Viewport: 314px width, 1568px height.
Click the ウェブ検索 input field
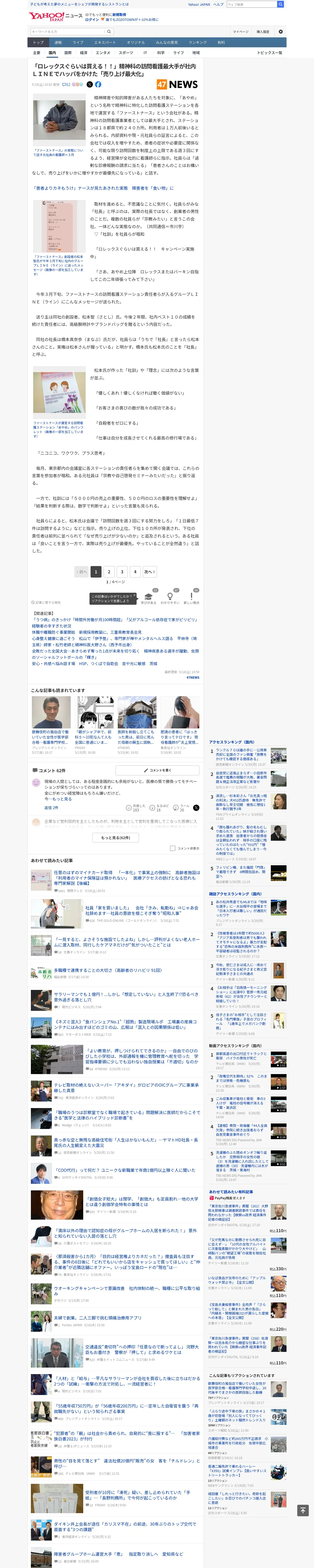pyautogui.click(x=251, y=4)
